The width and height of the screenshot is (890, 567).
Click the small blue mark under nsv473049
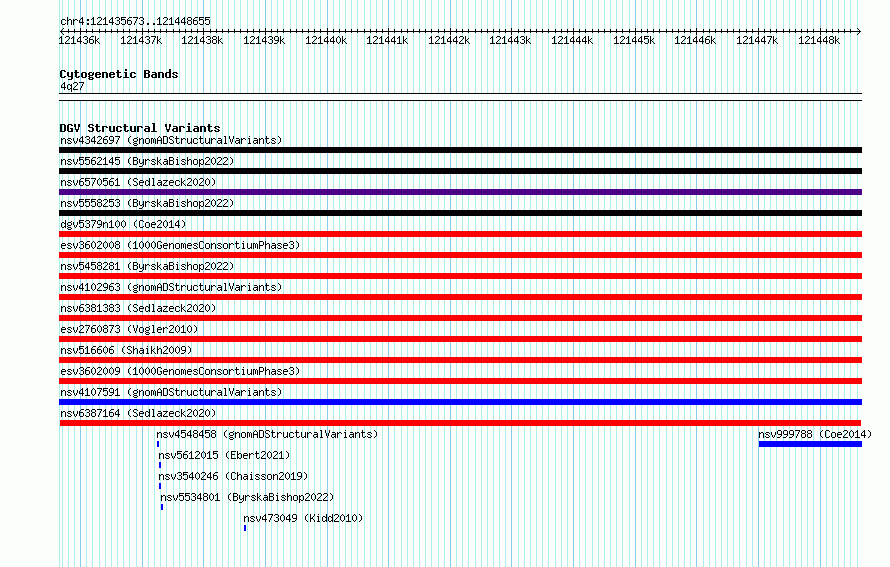[x=245, y=528]
